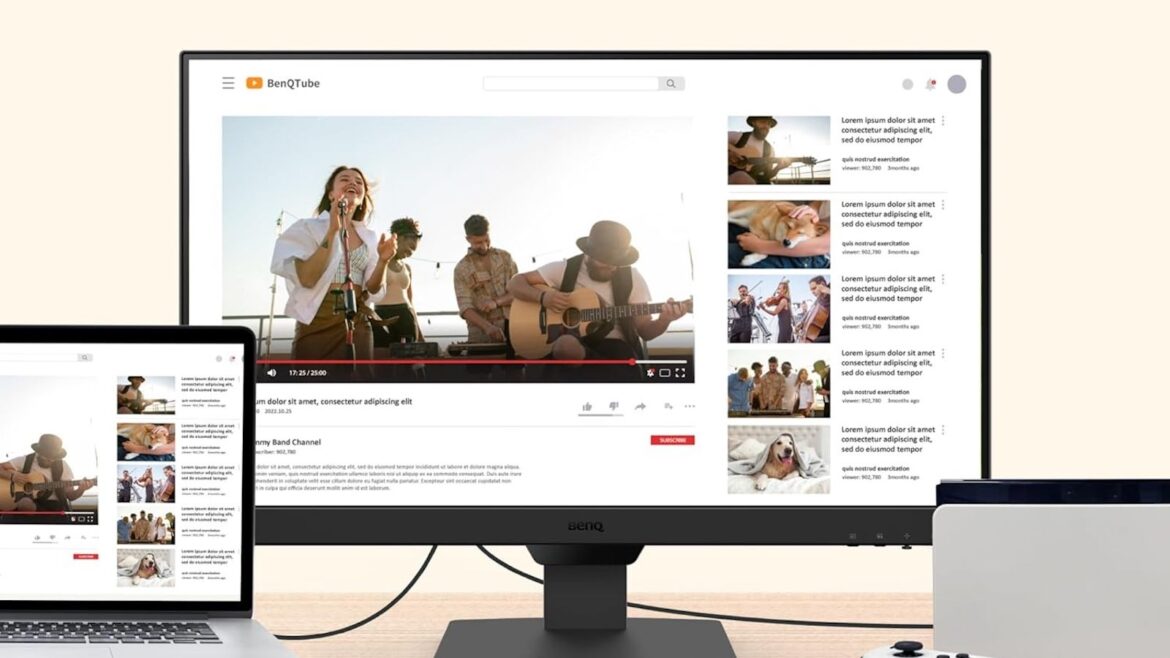Open notifications bell on the monitor
The width and height of the screenshot is (1170, 658).
click(930, 84)
